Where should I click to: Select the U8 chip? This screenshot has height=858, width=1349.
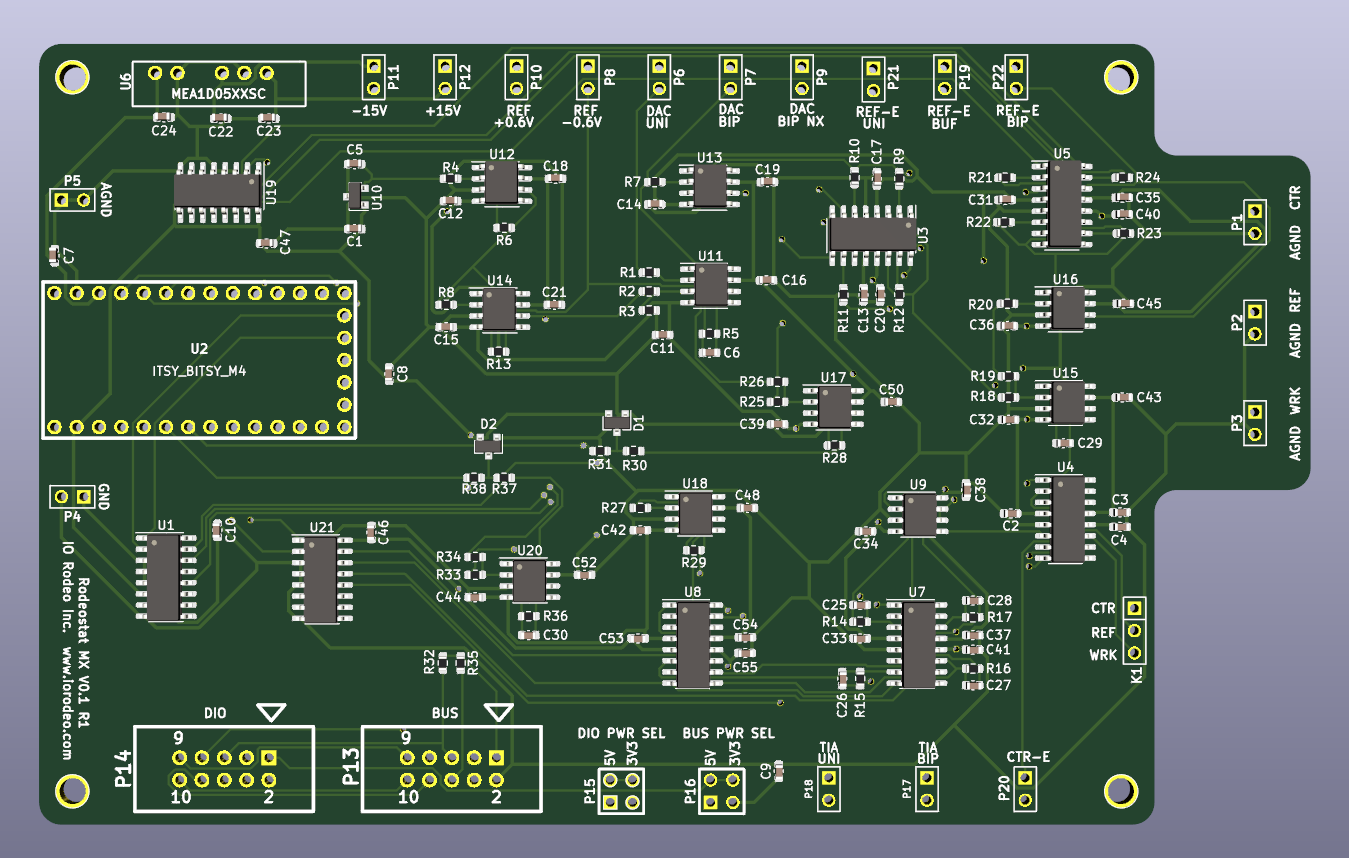[693, 644]
